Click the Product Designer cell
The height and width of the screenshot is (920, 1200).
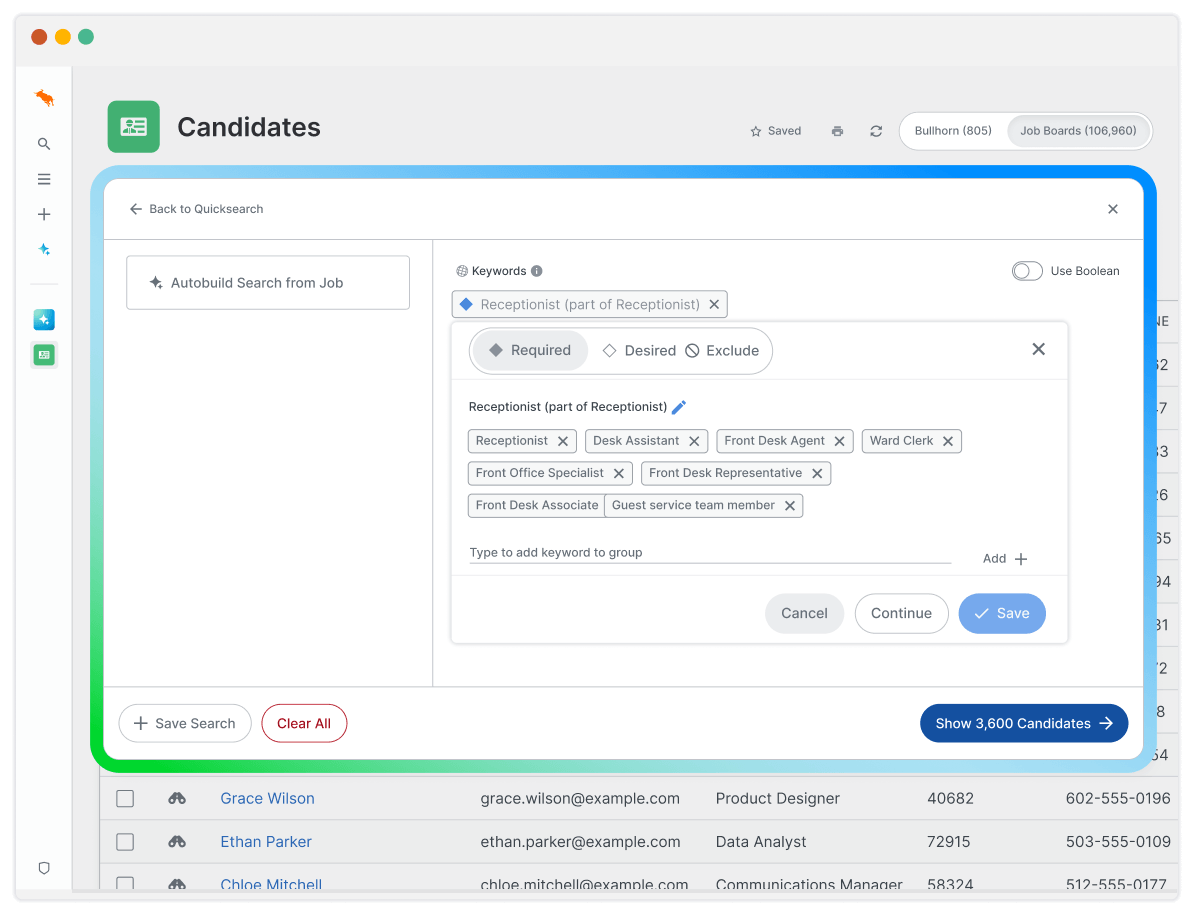coord(778,798)
